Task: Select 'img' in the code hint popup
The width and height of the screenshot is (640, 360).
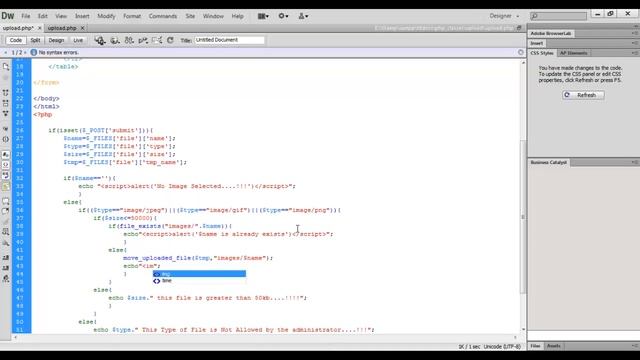Action: 199,274
